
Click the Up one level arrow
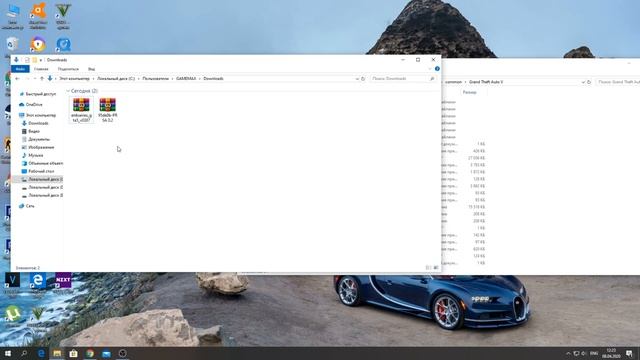tap(42, 78)
